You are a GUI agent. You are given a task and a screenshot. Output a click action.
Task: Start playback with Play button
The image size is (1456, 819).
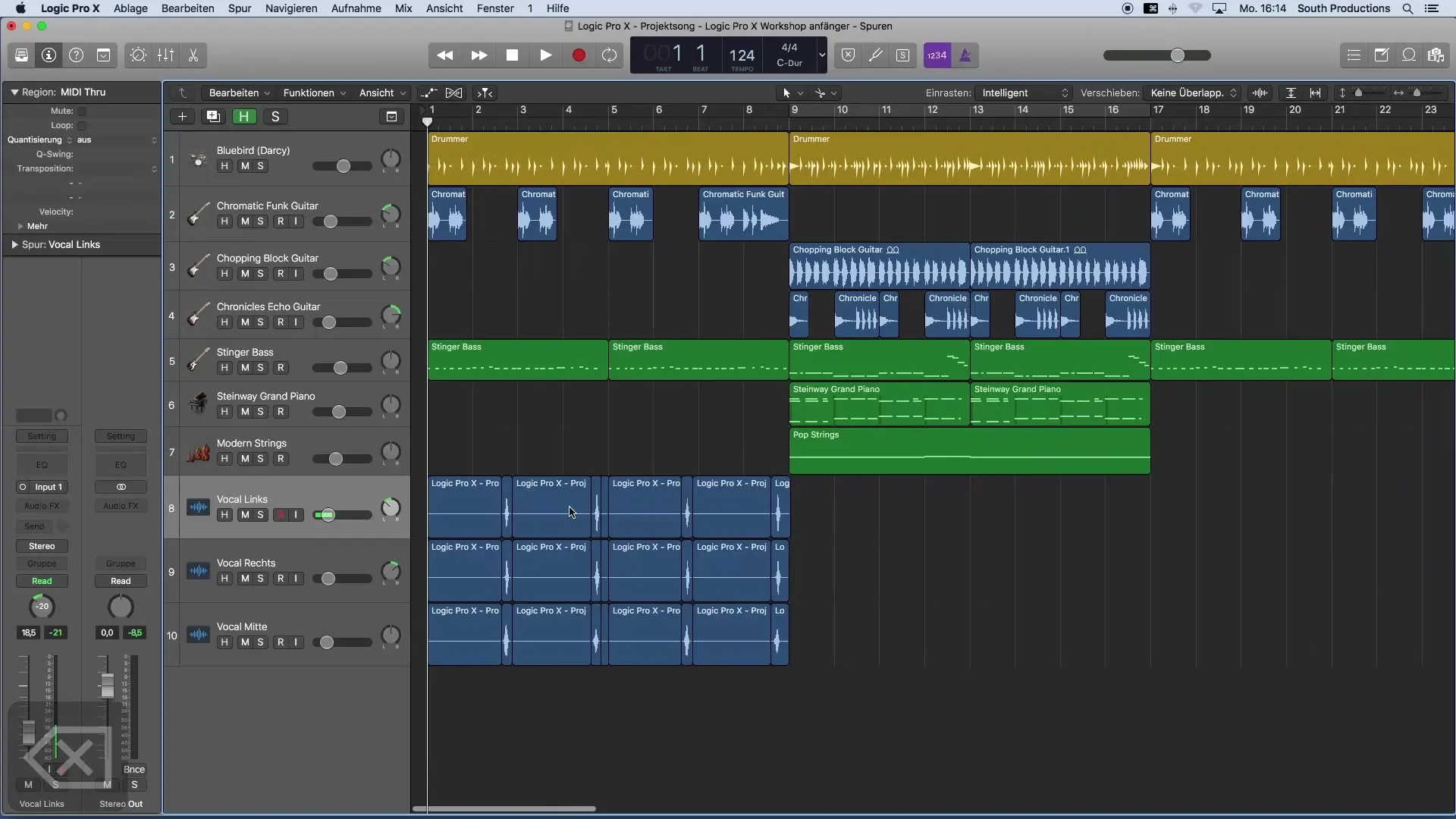pyautogui.click(x=545, y=55)
